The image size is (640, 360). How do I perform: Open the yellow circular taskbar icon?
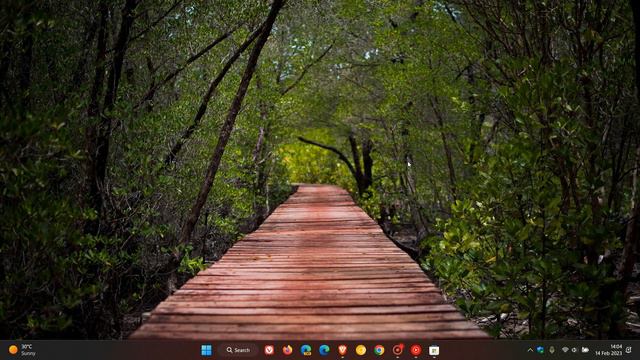coord(361,350)
